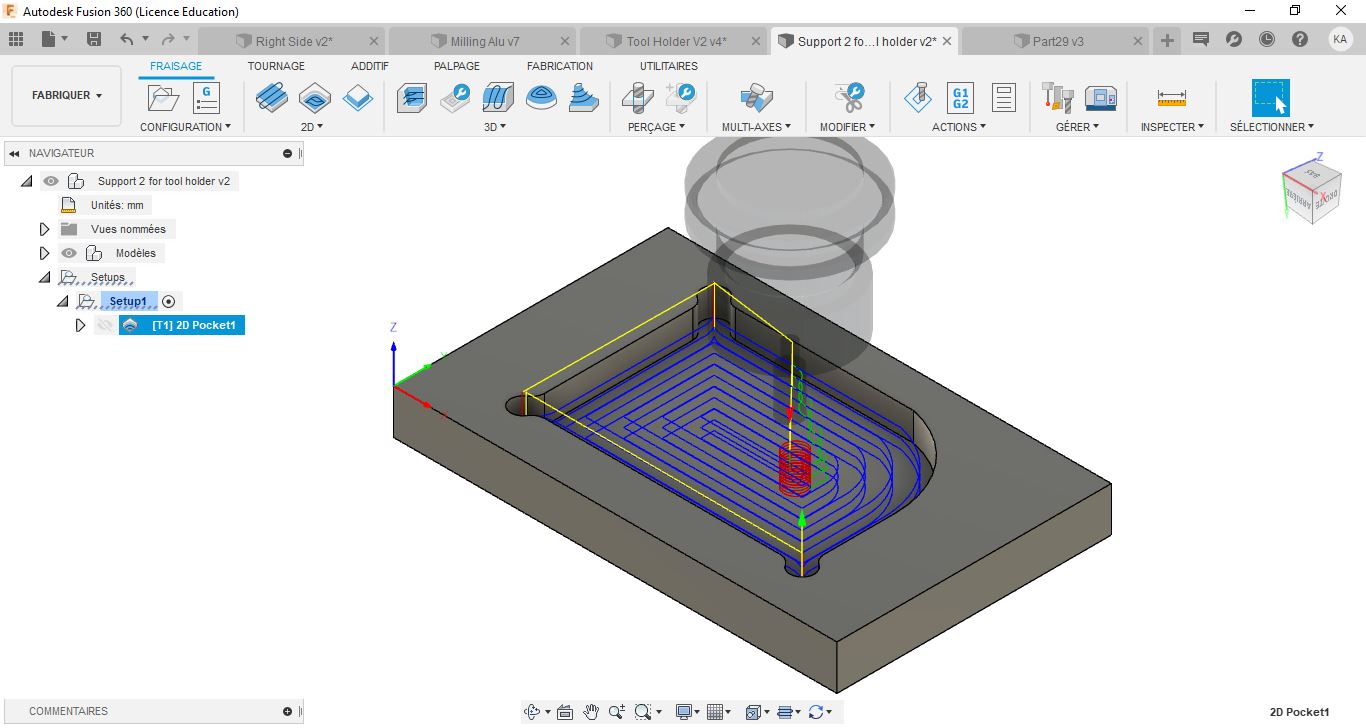
Task: Open the SÉLECTIONNER dropdown
Action: coord(1272,127)
